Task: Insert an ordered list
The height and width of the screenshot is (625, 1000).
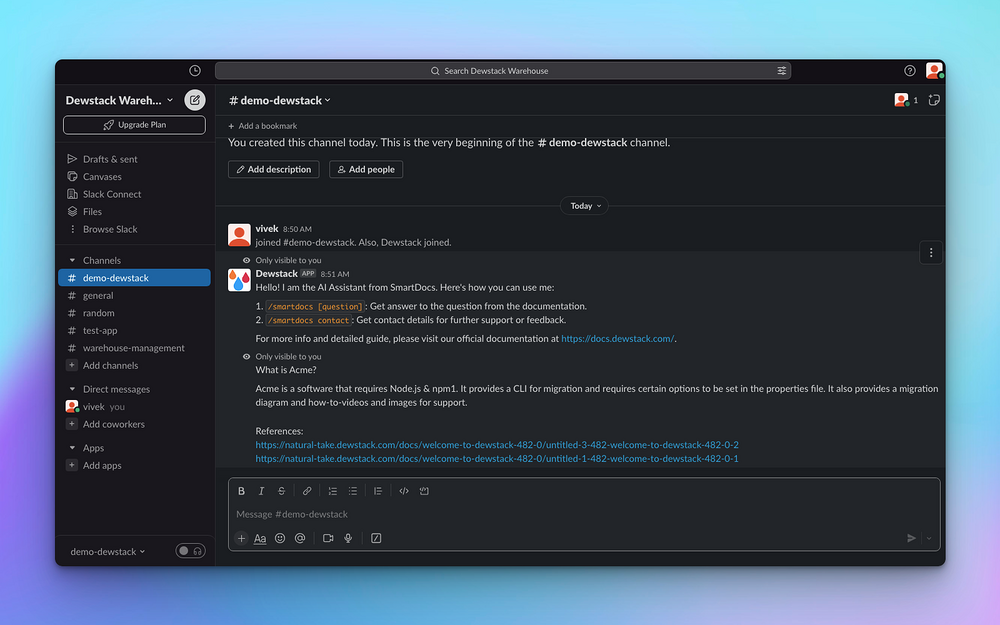Action: point(332,491)
